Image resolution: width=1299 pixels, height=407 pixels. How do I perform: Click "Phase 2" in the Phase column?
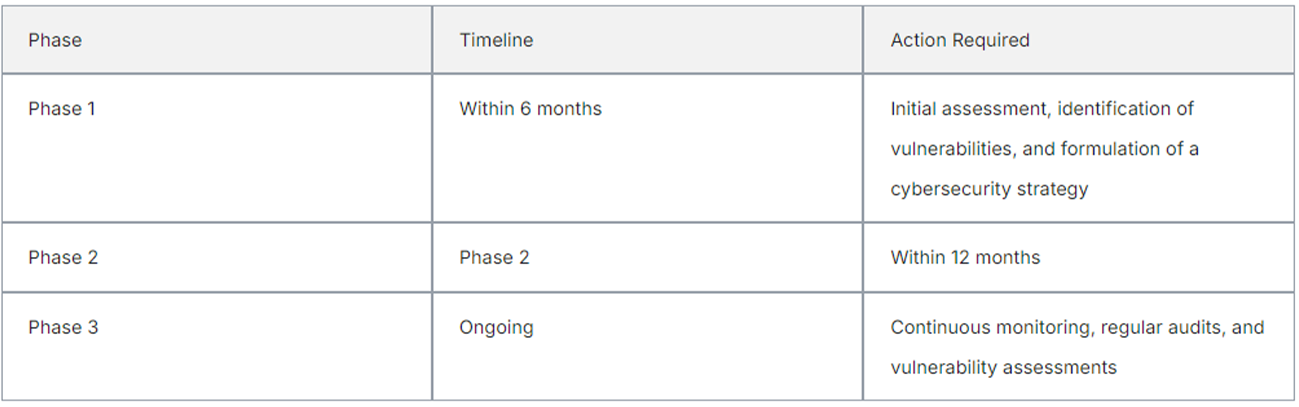[63, 258]
